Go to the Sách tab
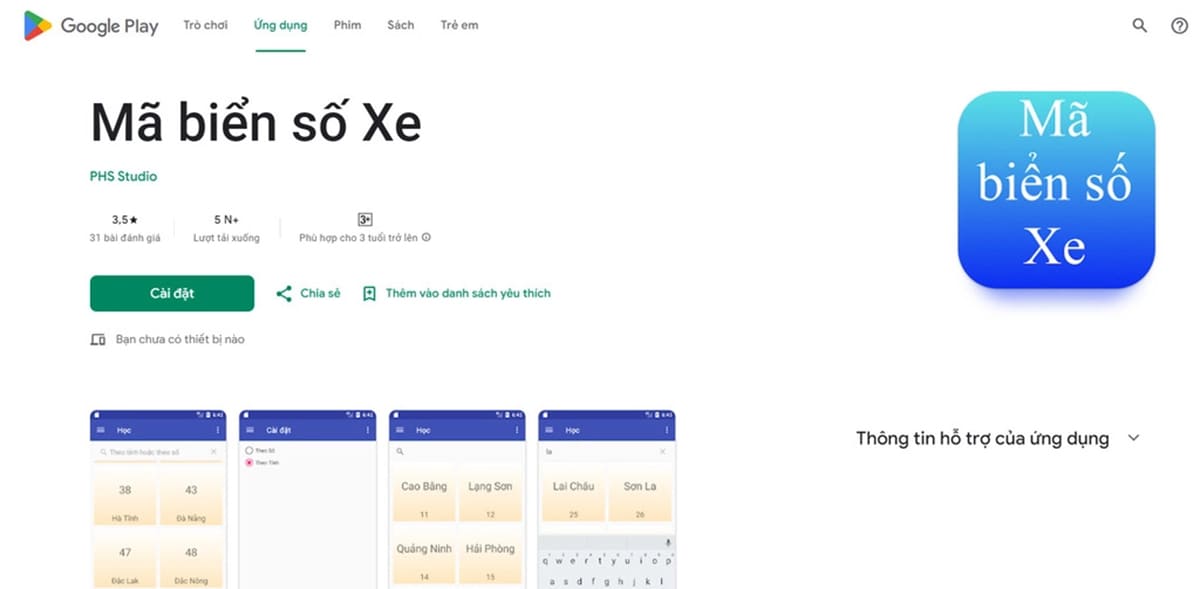Image resolution: width=1200 pixels, height=589 pixels. tap(400, 25)
